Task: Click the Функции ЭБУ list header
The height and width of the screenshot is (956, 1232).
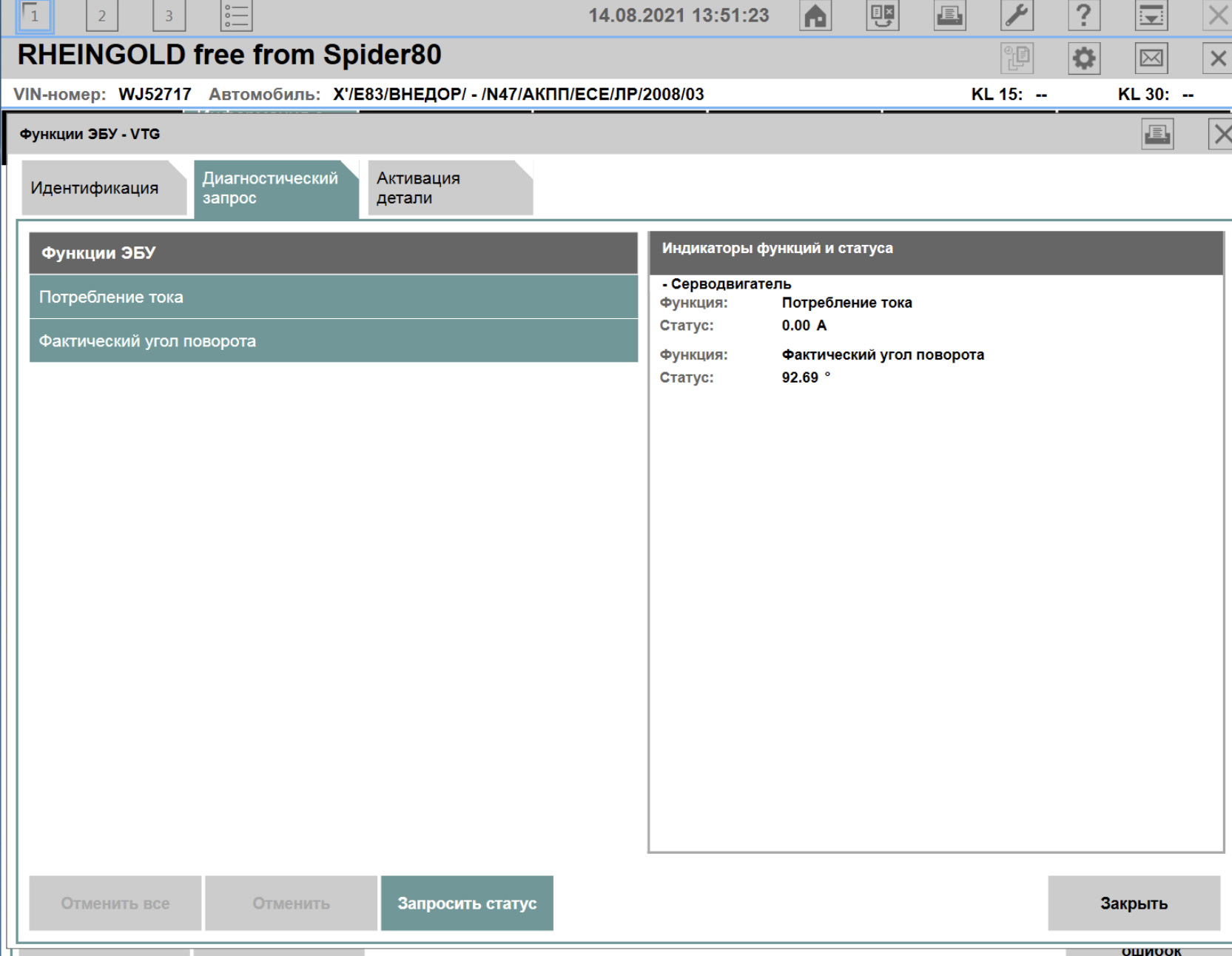Action: click(334, 253)
